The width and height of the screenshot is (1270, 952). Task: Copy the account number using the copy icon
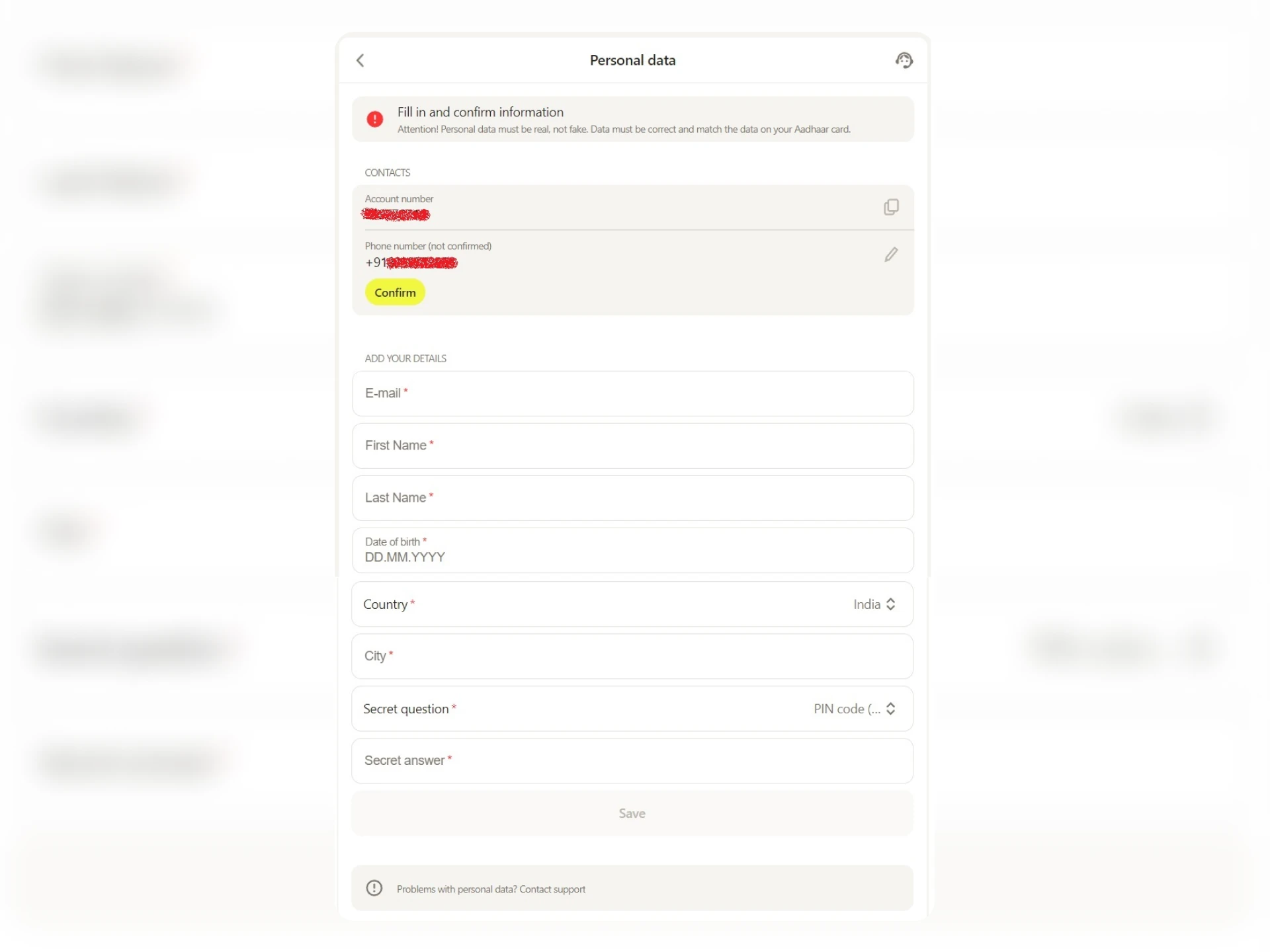click(891, 207)
